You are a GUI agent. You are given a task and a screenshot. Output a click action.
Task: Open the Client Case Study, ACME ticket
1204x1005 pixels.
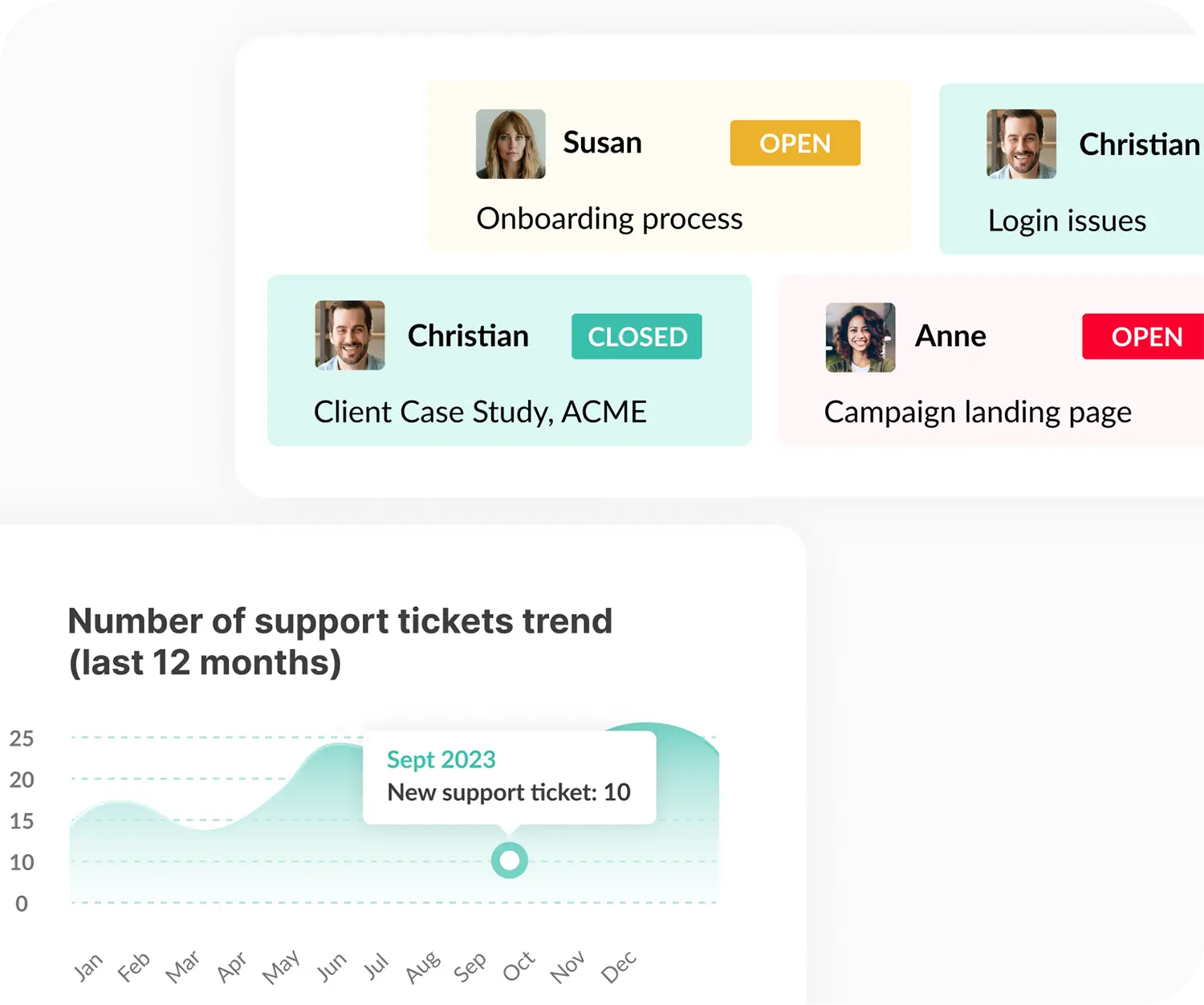pos(480,412)
